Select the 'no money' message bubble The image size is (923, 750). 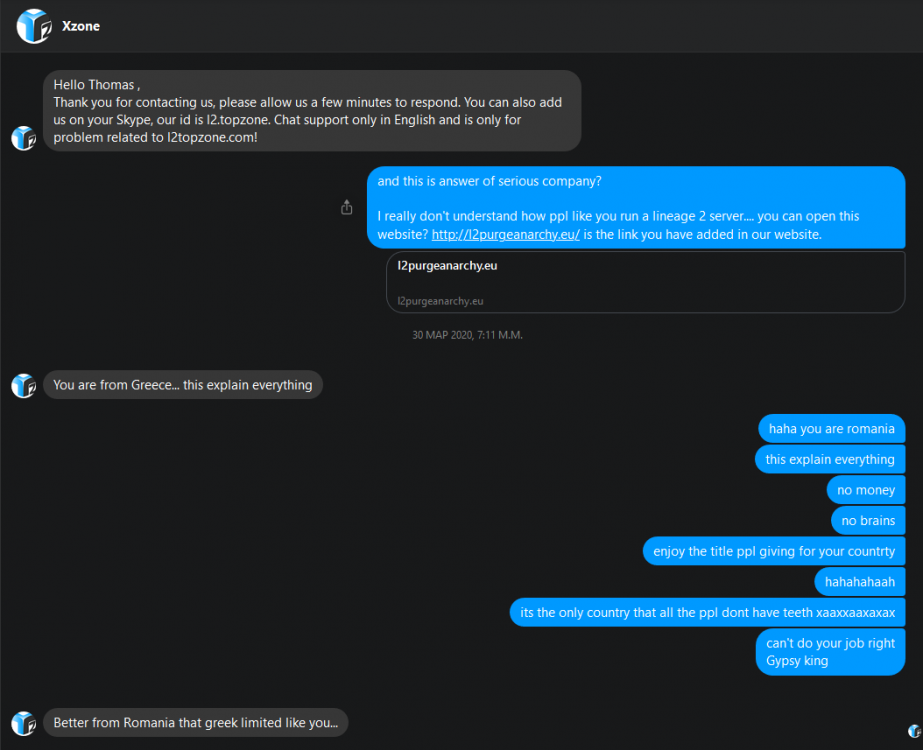[x=866, y=490]
